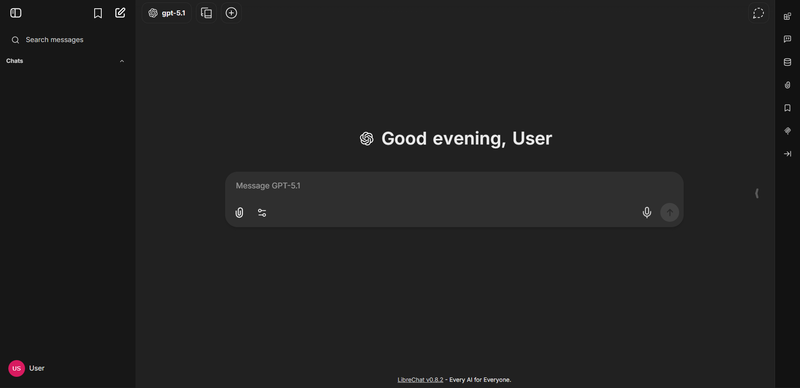Open Agent Builder icon in right sidebar

(787, 16)
